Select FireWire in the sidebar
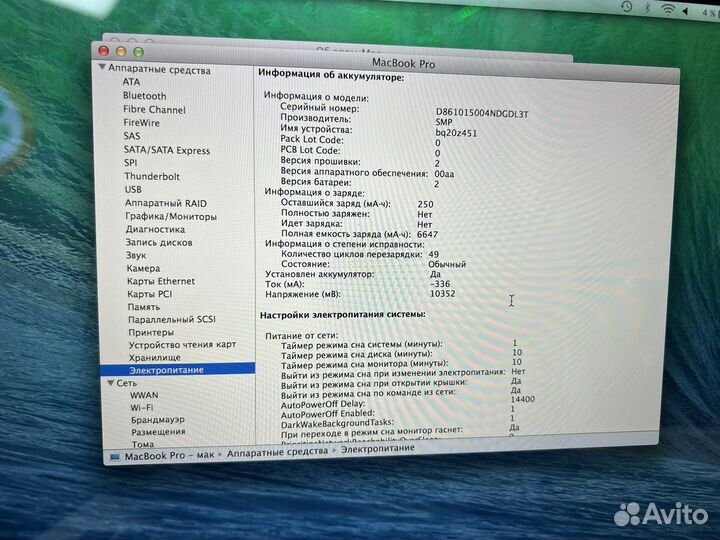This screenshot has width=720, height=540. (141, 123)
